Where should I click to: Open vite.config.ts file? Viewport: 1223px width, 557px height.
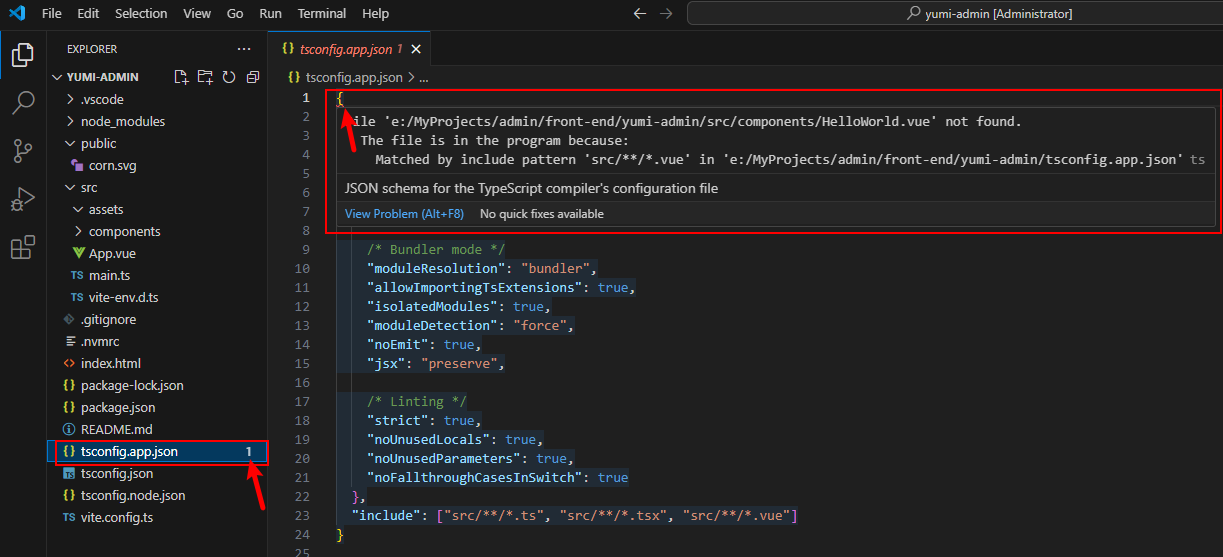(116, 517)
